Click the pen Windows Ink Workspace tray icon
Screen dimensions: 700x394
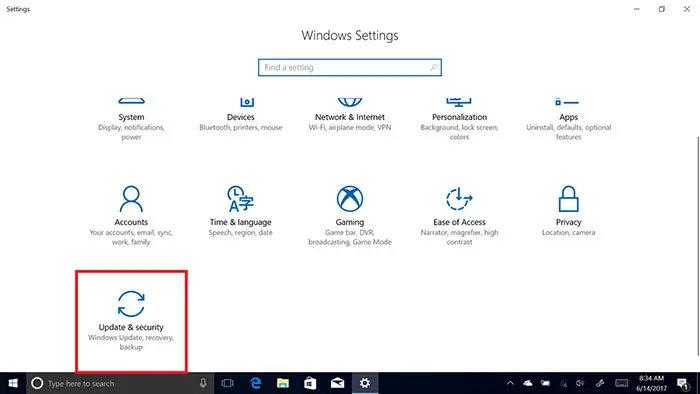coord(600,383)
